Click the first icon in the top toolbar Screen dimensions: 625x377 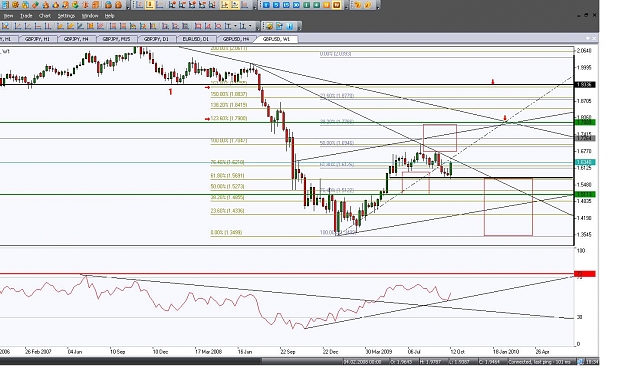coord(6,5)
